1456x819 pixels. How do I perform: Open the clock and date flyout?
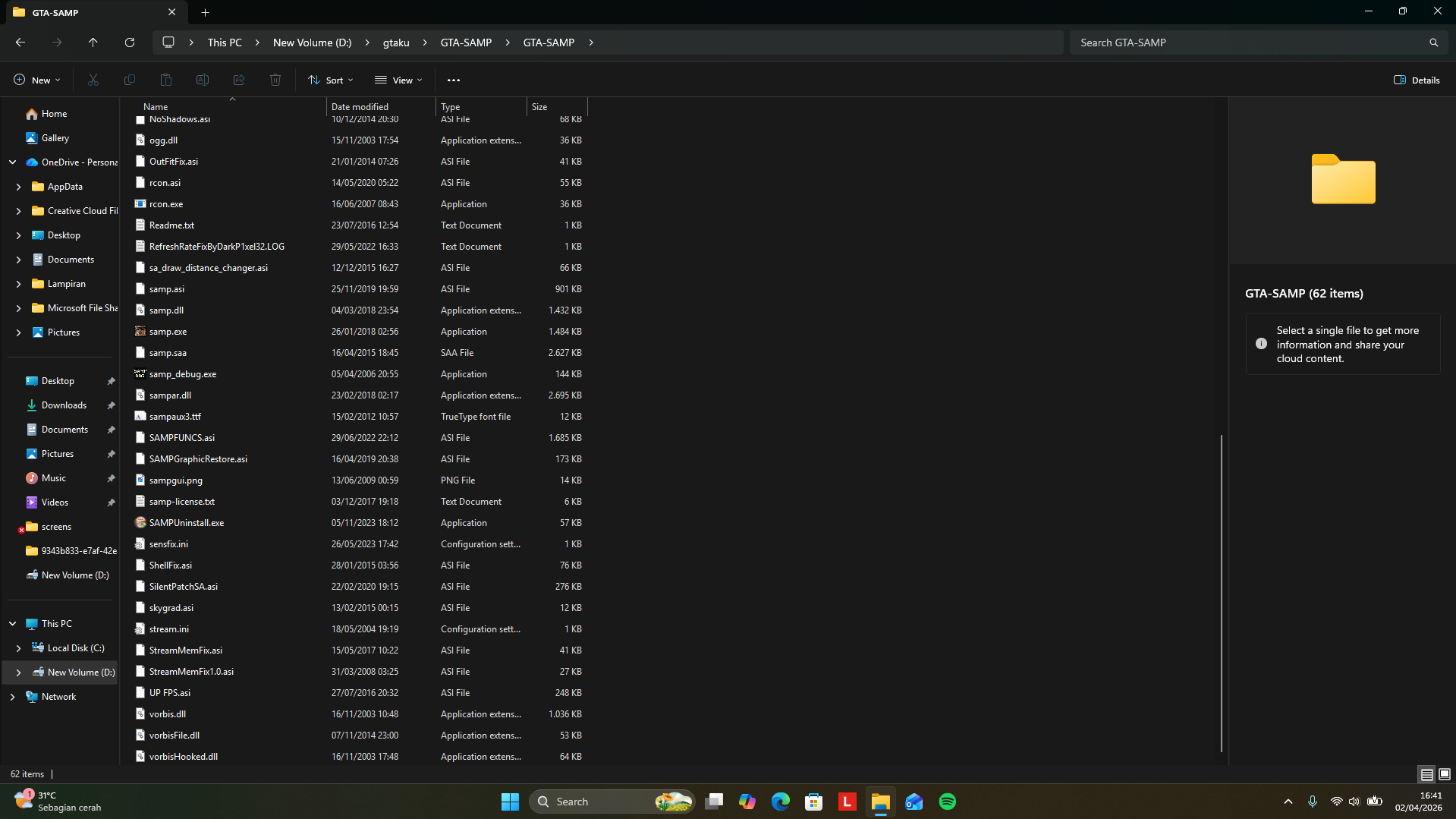coord(1419,802)
